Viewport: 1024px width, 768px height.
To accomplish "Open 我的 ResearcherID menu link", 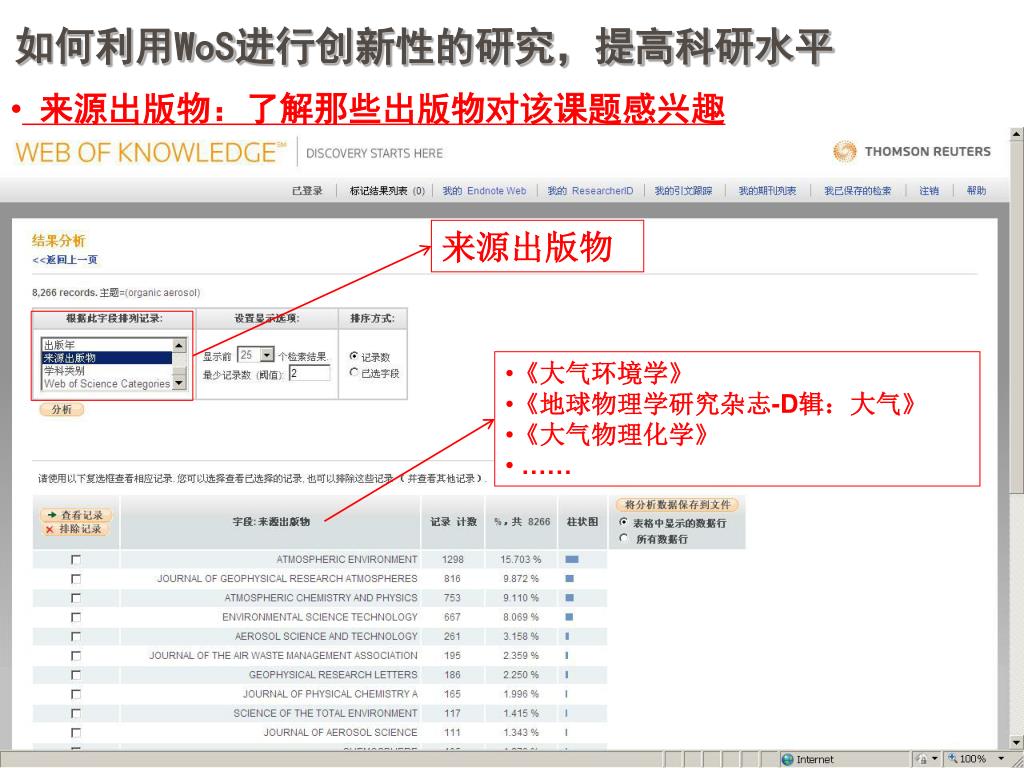I will click(590, 191).
